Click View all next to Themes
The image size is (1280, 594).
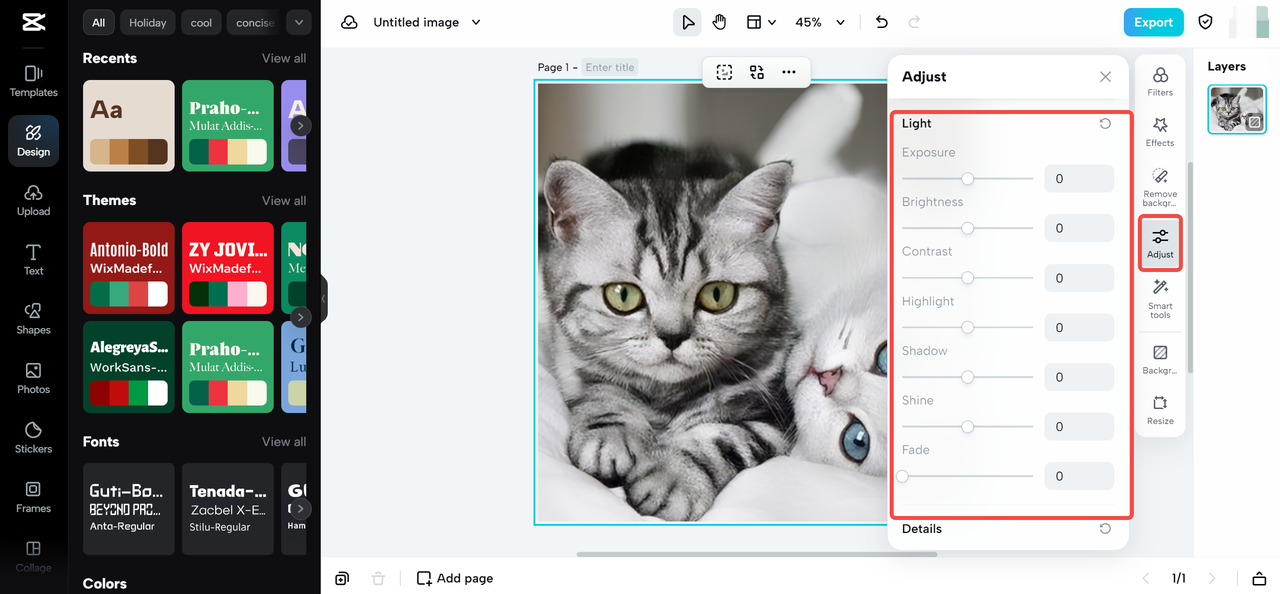pos(284,200)
